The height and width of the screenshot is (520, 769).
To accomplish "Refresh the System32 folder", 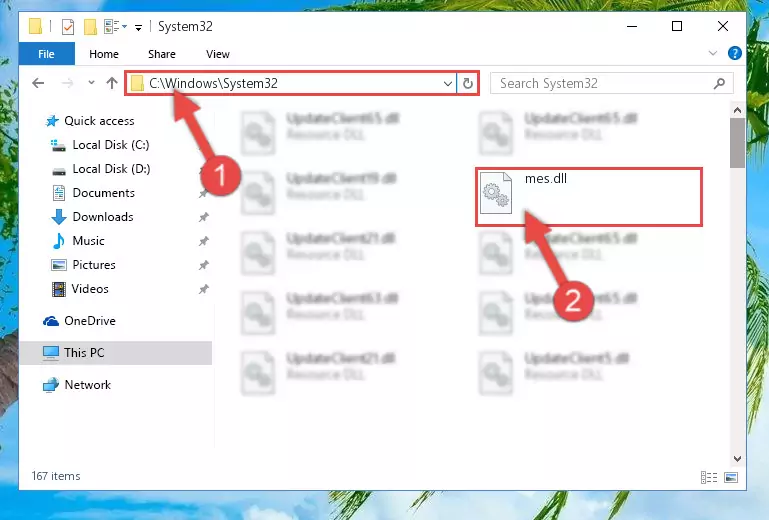I will [x=468, y=83].
